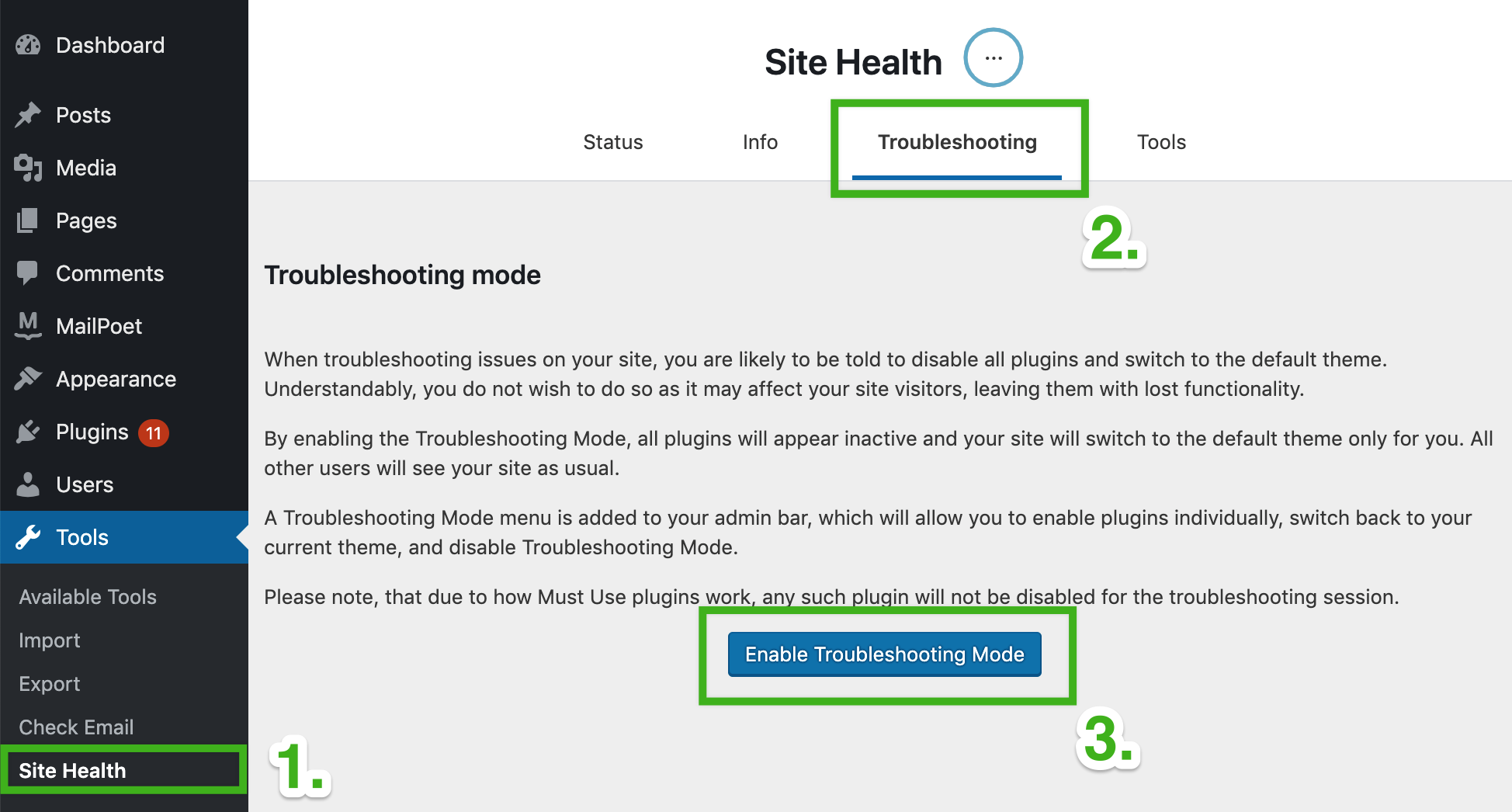
Task: Switch to the Status tab
Action: click(x=612, y=142)
